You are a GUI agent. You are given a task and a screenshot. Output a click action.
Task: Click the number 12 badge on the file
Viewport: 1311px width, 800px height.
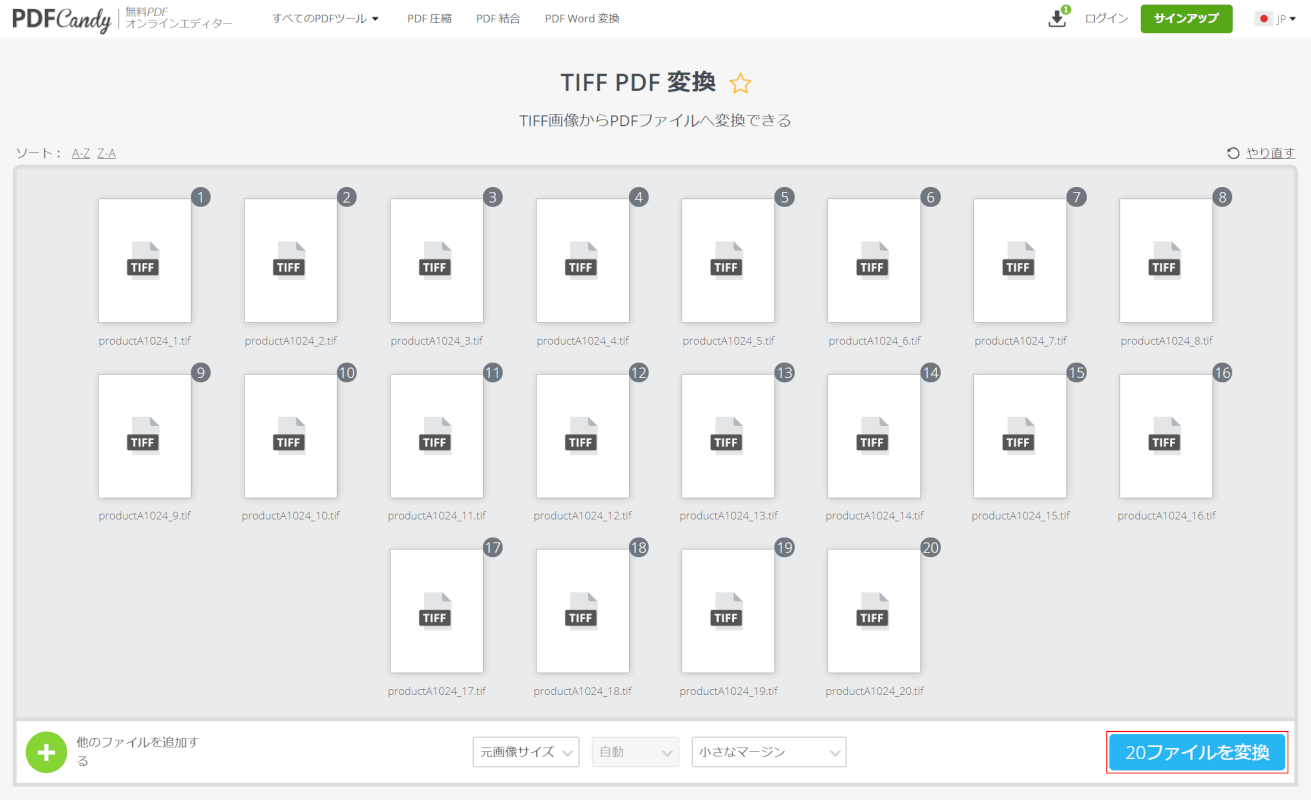(639, 373)
